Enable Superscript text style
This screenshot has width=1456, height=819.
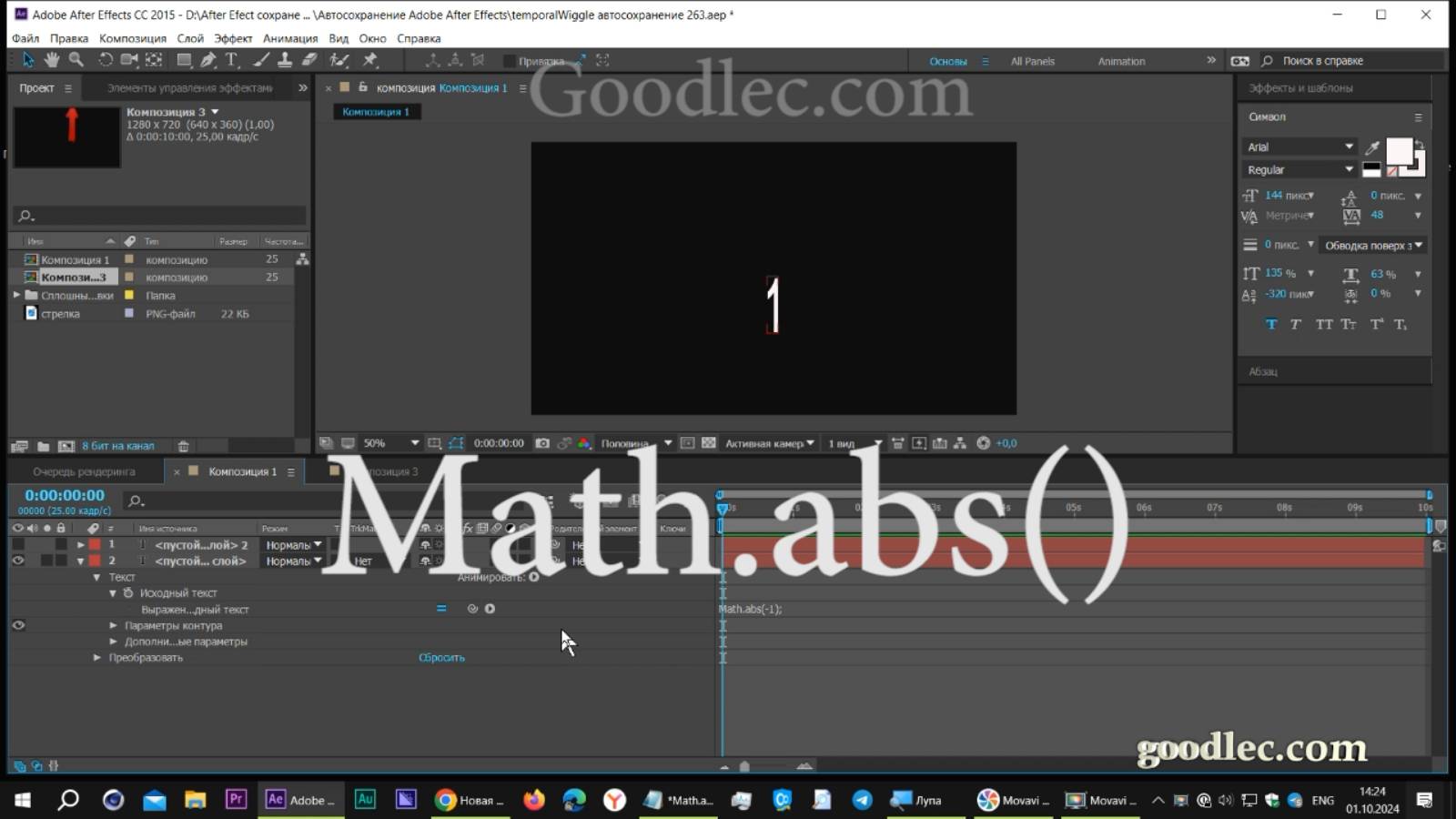(1376, 324)
